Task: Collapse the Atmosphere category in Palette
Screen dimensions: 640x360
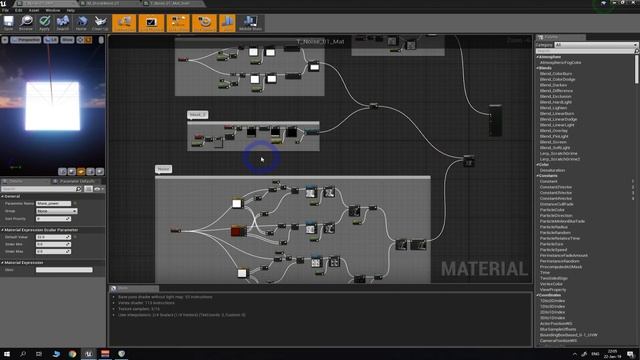Action: click(x=538, y=57)
